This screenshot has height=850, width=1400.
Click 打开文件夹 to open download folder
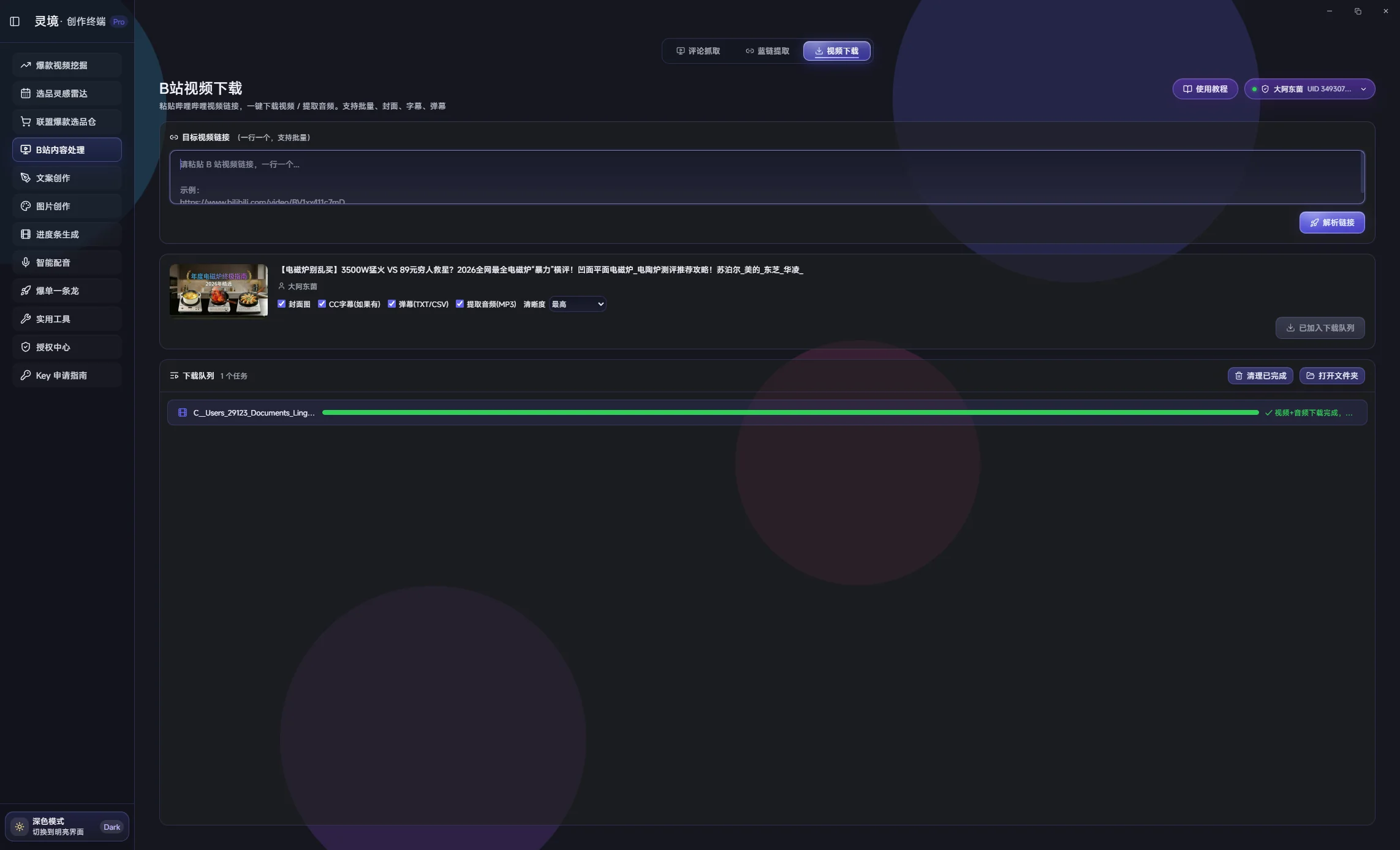click(1331, 376)
